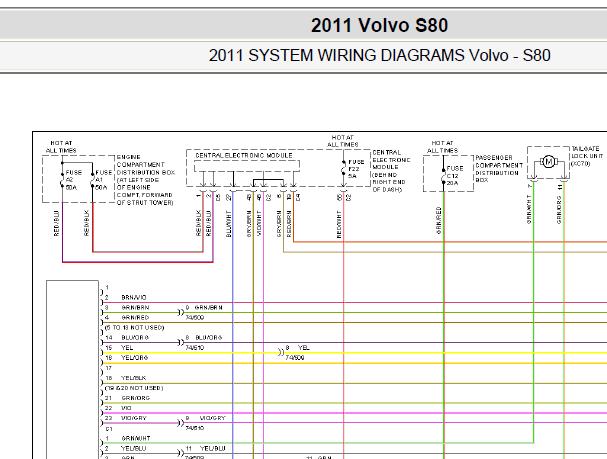Click the "22 VIO" connector row label
The height and width of the screenshot is (459, 607).
pos(118,408)
